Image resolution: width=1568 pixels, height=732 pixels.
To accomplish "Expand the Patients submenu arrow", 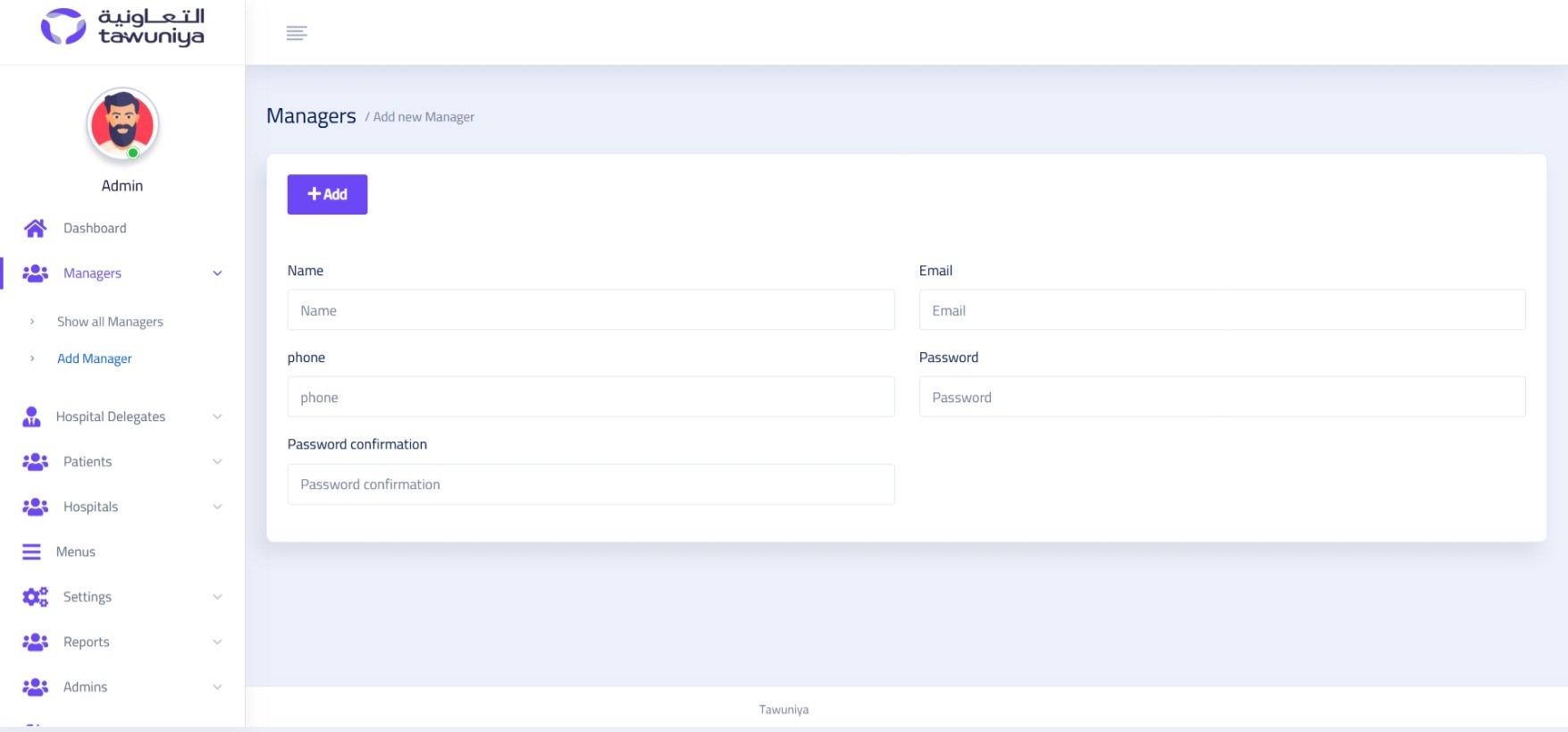I will tap(217, 462).
